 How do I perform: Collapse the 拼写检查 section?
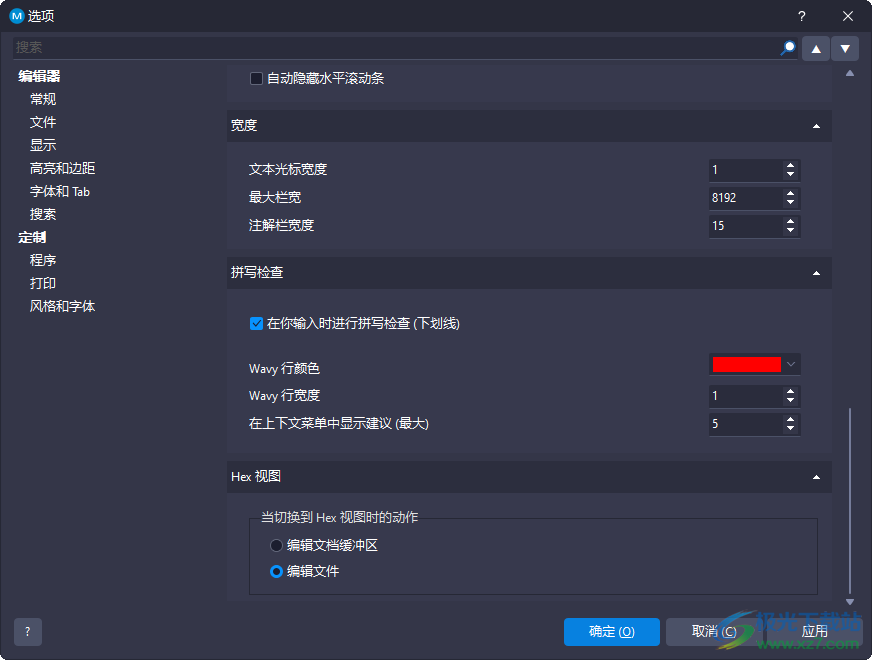[x=816, y=273]
